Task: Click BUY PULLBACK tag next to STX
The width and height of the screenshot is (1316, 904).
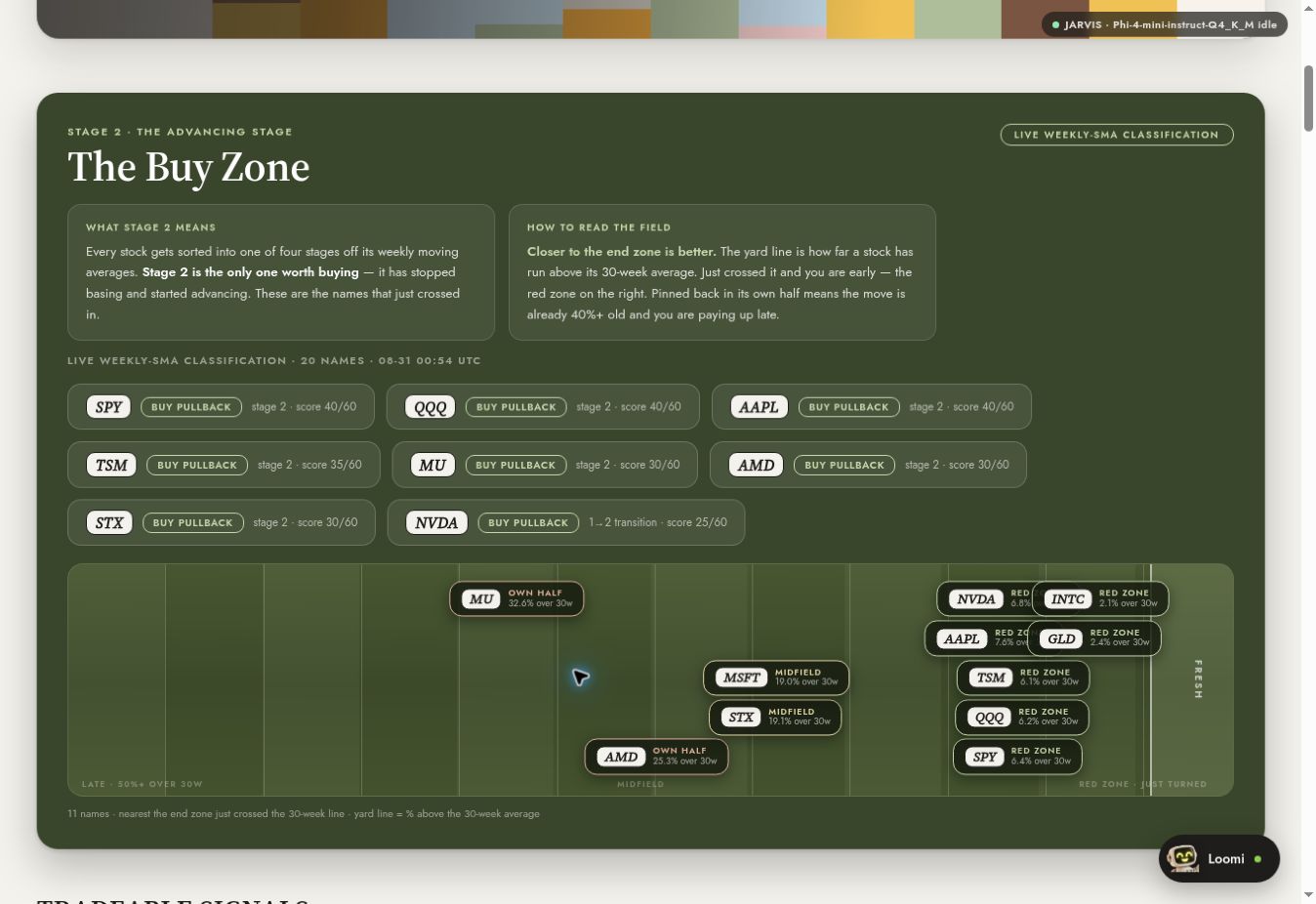Action: (x=193, y=522)
